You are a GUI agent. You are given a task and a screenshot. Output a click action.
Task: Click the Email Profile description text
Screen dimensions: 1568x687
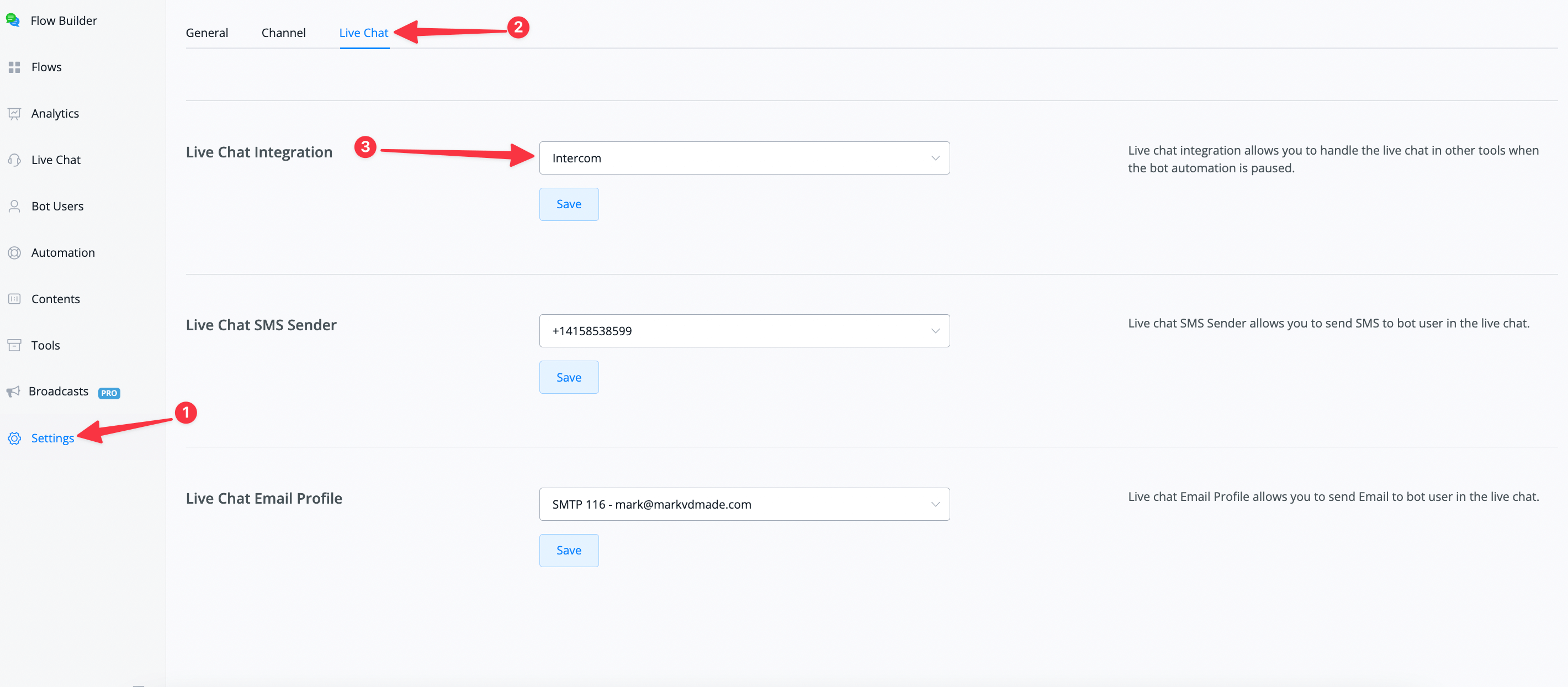pyautogui.click(x=1334, y=496)
